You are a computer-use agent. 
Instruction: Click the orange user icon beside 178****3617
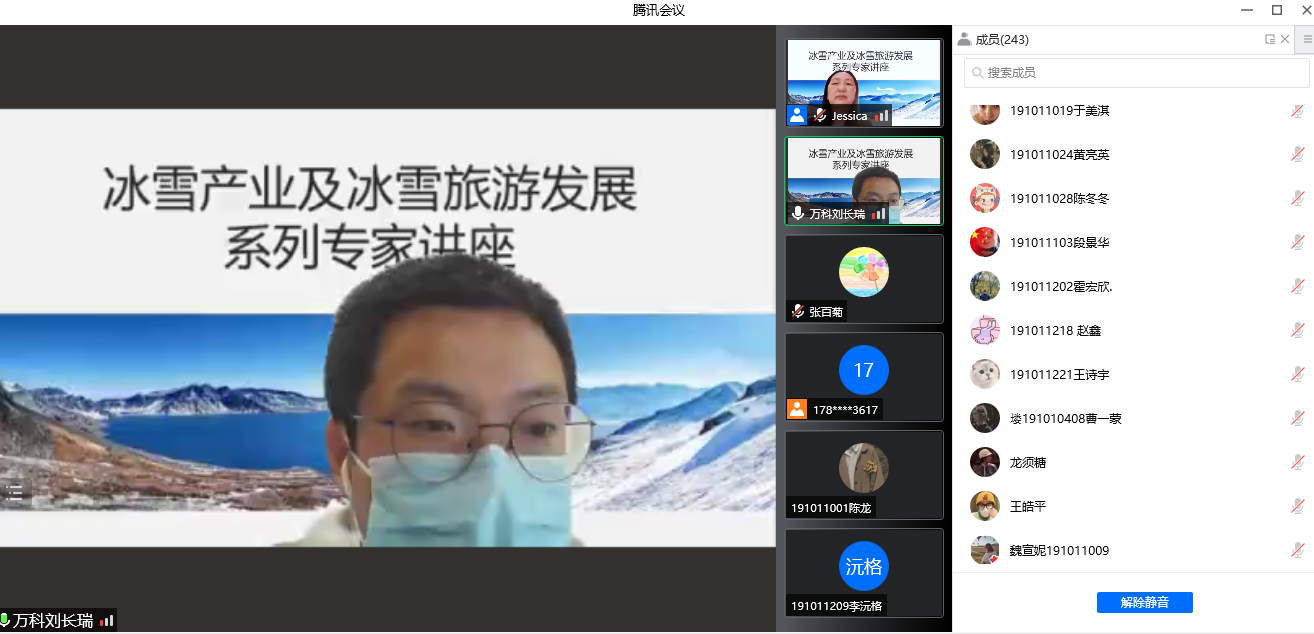(797, 409)
